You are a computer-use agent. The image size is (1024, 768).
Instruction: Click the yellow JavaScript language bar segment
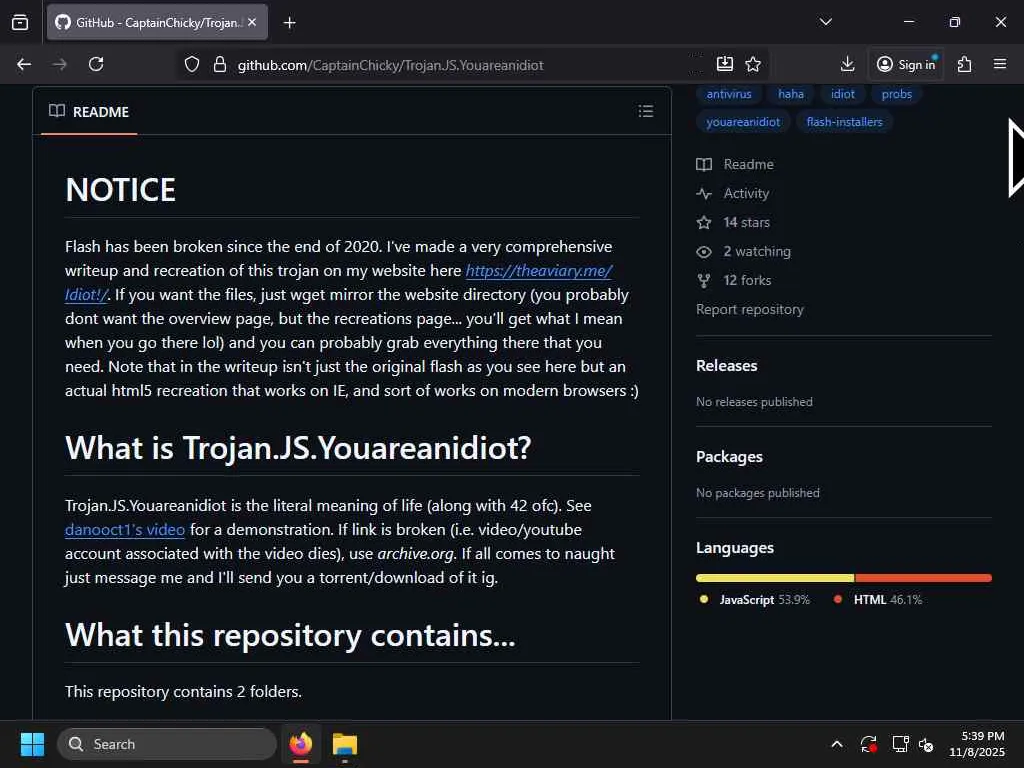click(x=775, y=578)
